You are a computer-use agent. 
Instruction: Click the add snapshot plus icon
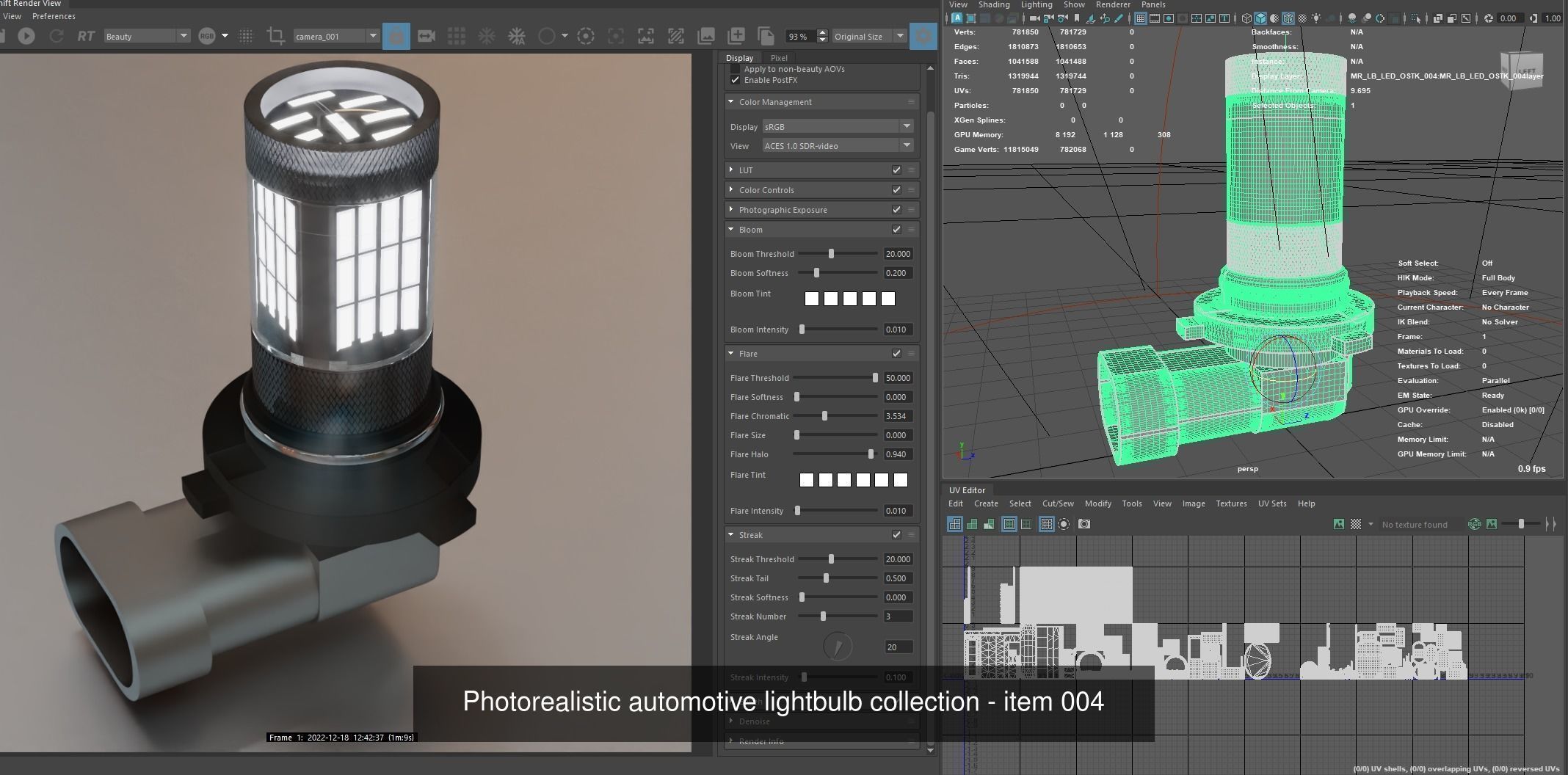[x=736, y=35]
